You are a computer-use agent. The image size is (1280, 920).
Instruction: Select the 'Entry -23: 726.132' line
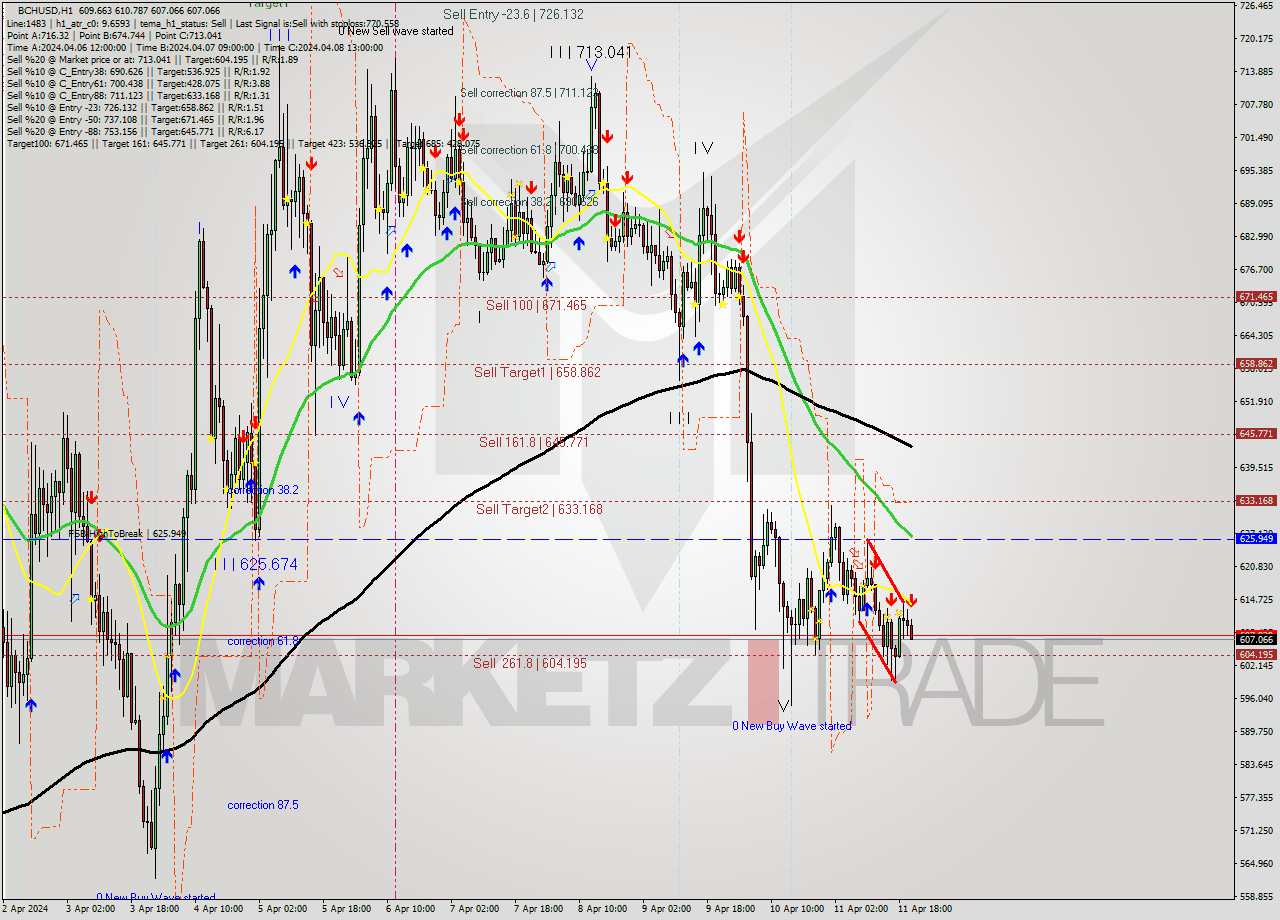point(135,107)
